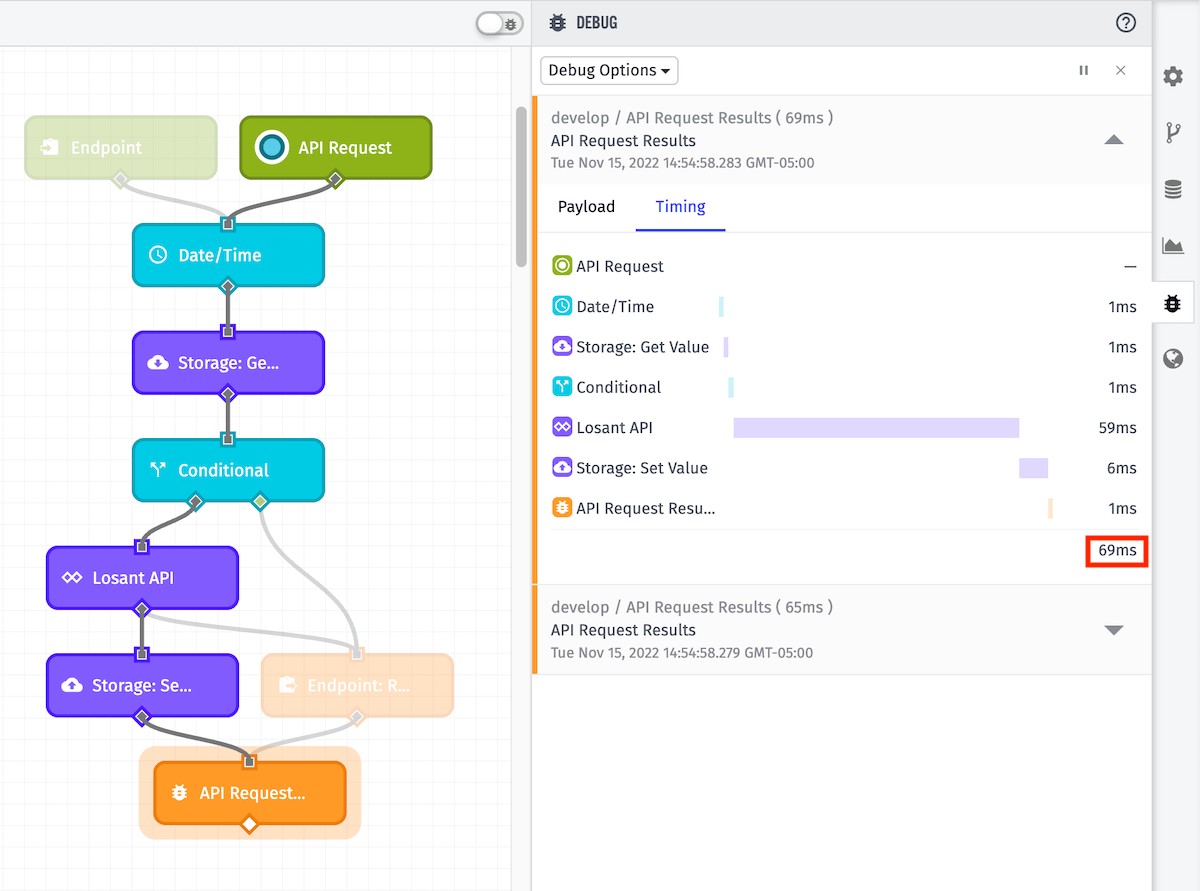The width and height of the screenshot is (1200, 891).
Task: Click the virtual button on API Request node
Action: tap(272, 148)
